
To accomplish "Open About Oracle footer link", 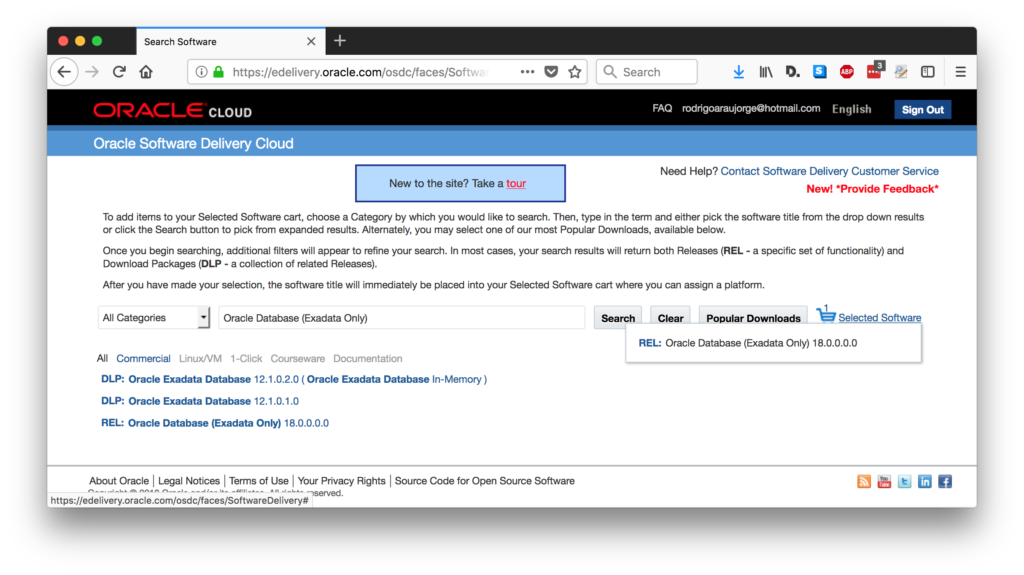I will coord(119,481).
